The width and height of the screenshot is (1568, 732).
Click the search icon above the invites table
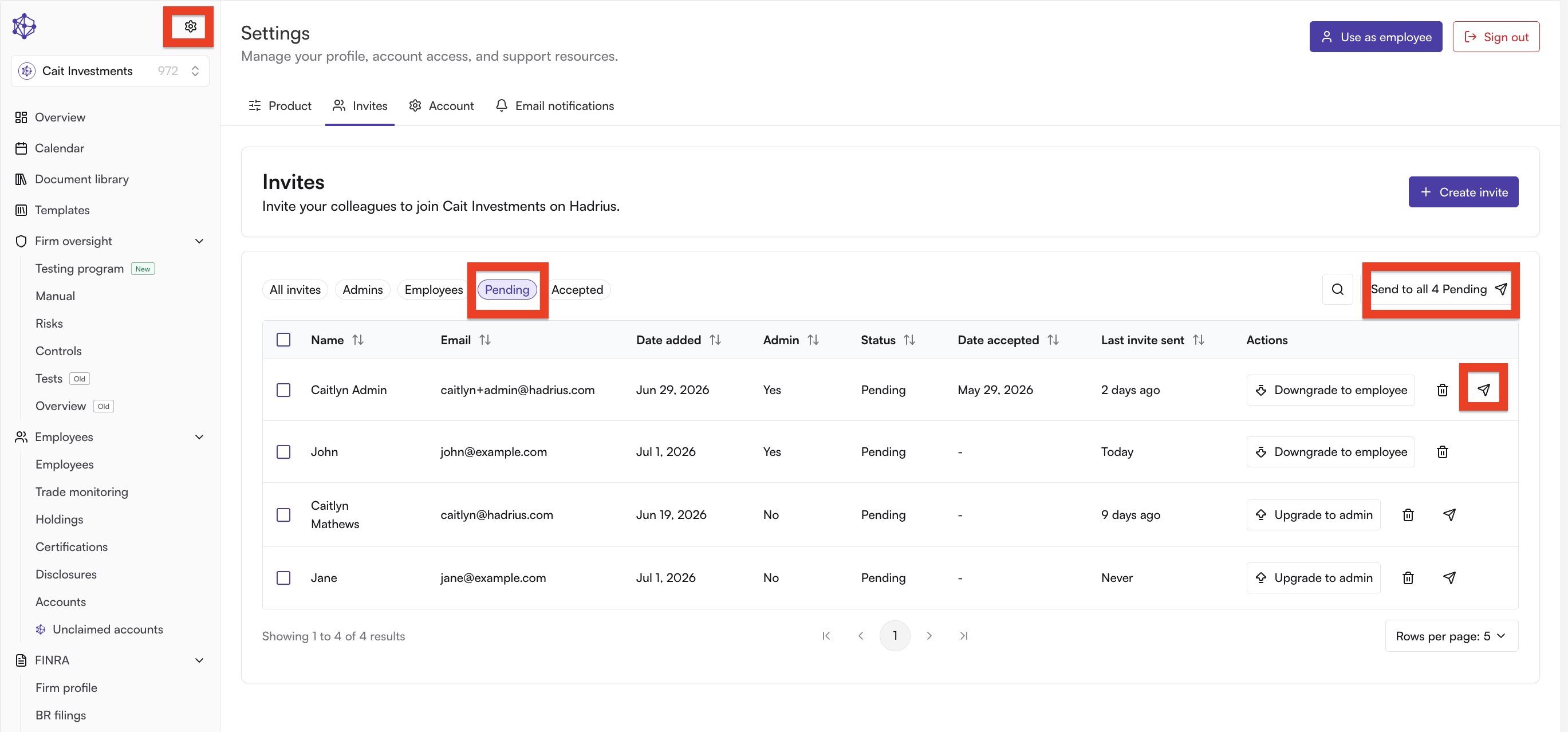point(1337,289)
